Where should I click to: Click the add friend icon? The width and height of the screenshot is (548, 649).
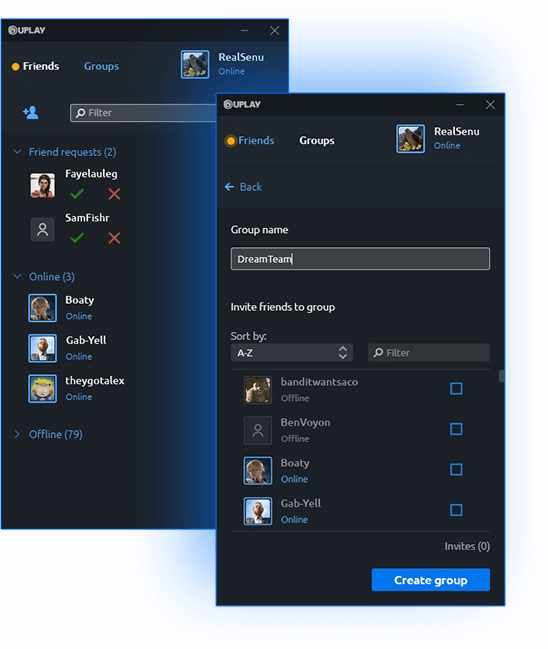tap(31, 112)
